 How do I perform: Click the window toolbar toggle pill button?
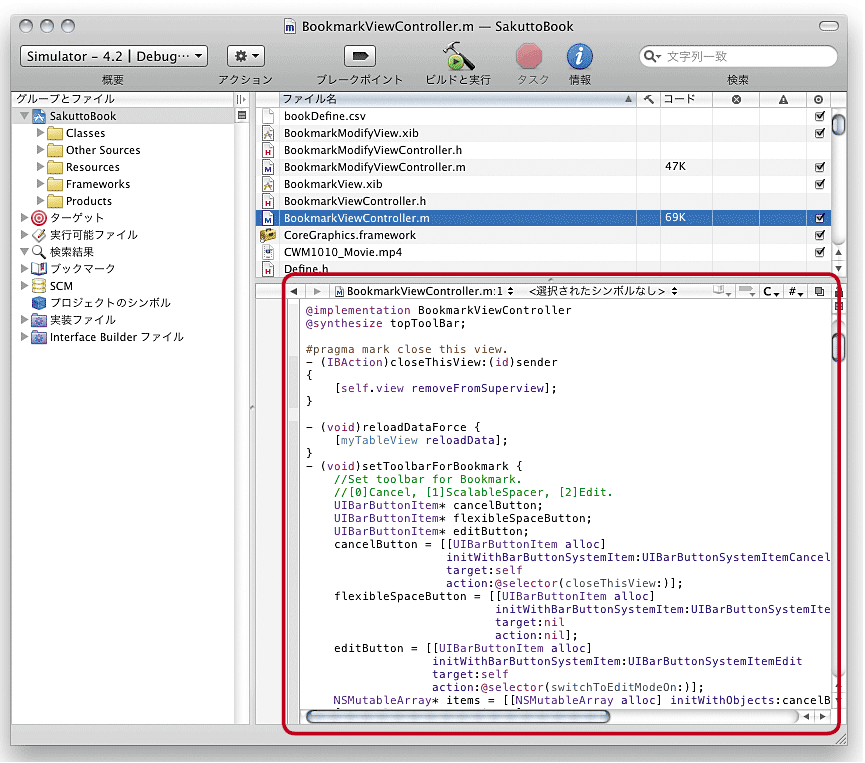829,26
